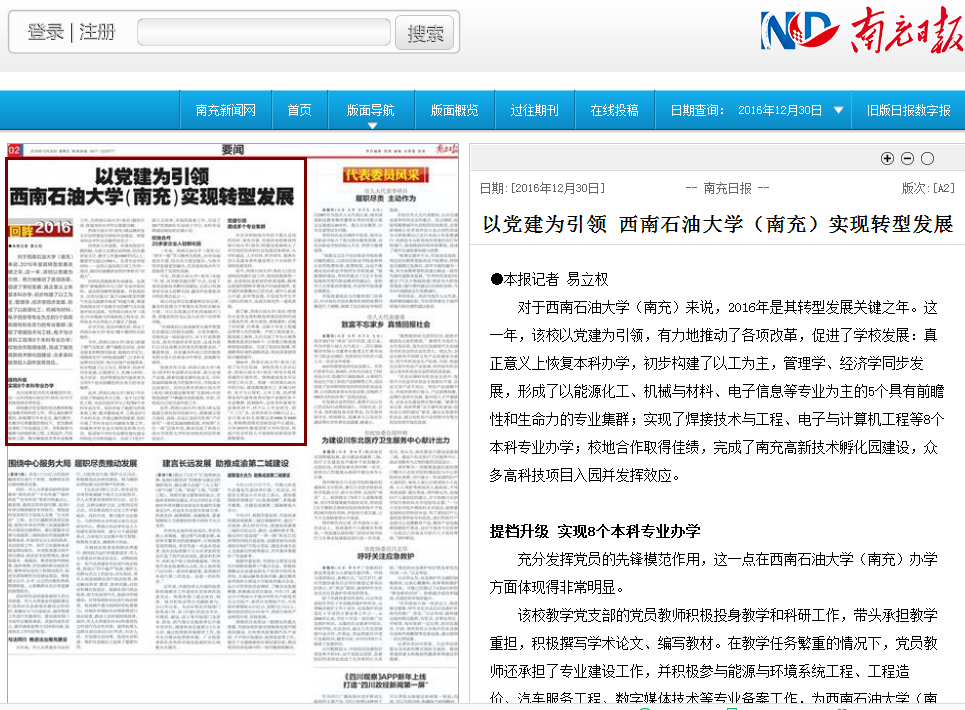Open 为建设川东北医疗卫生服务中心献计出力 article on thumbnail
The width and height of the screenshot is (965, 710).
pyautogui.click(x=386, y=441)
